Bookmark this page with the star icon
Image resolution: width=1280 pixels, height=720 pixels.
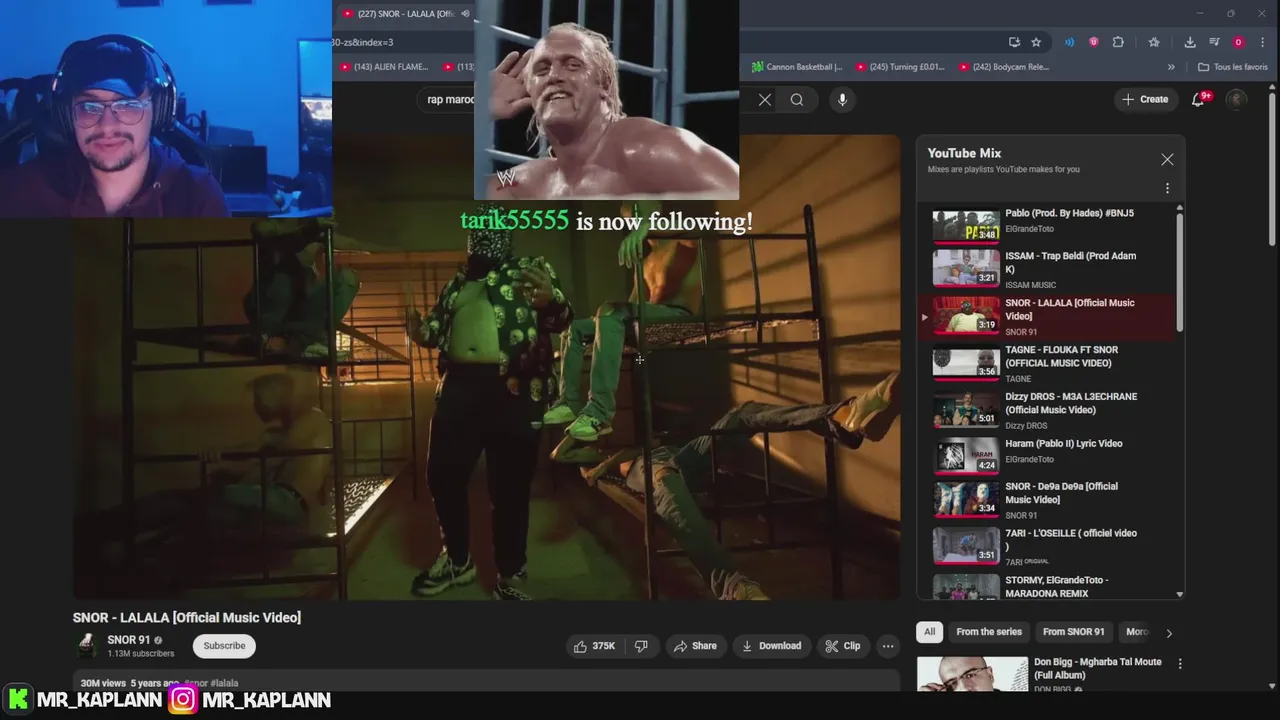(1036, 42)
